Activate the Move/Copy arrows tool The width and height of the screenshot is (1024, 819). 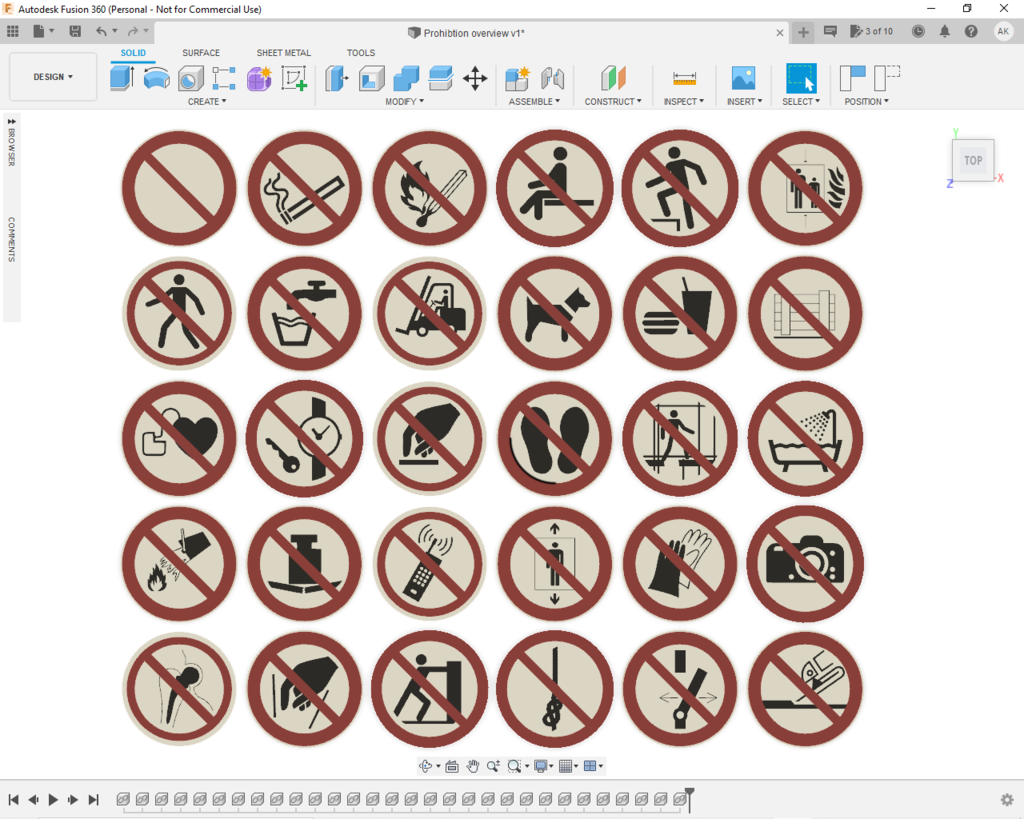(475, 78)
